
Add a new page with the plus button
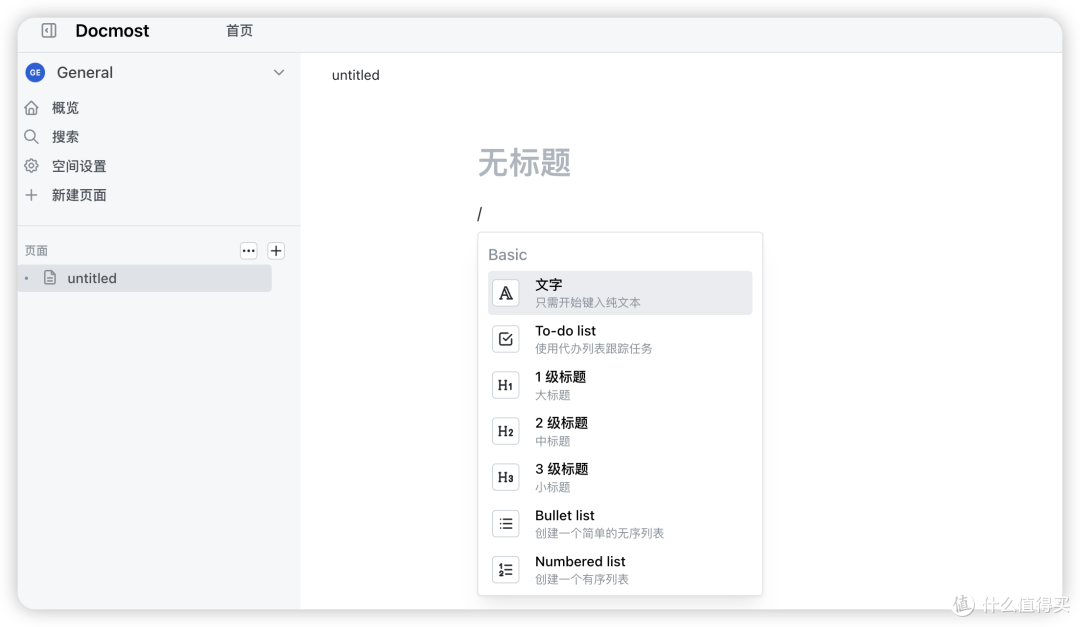pos(276,250)
